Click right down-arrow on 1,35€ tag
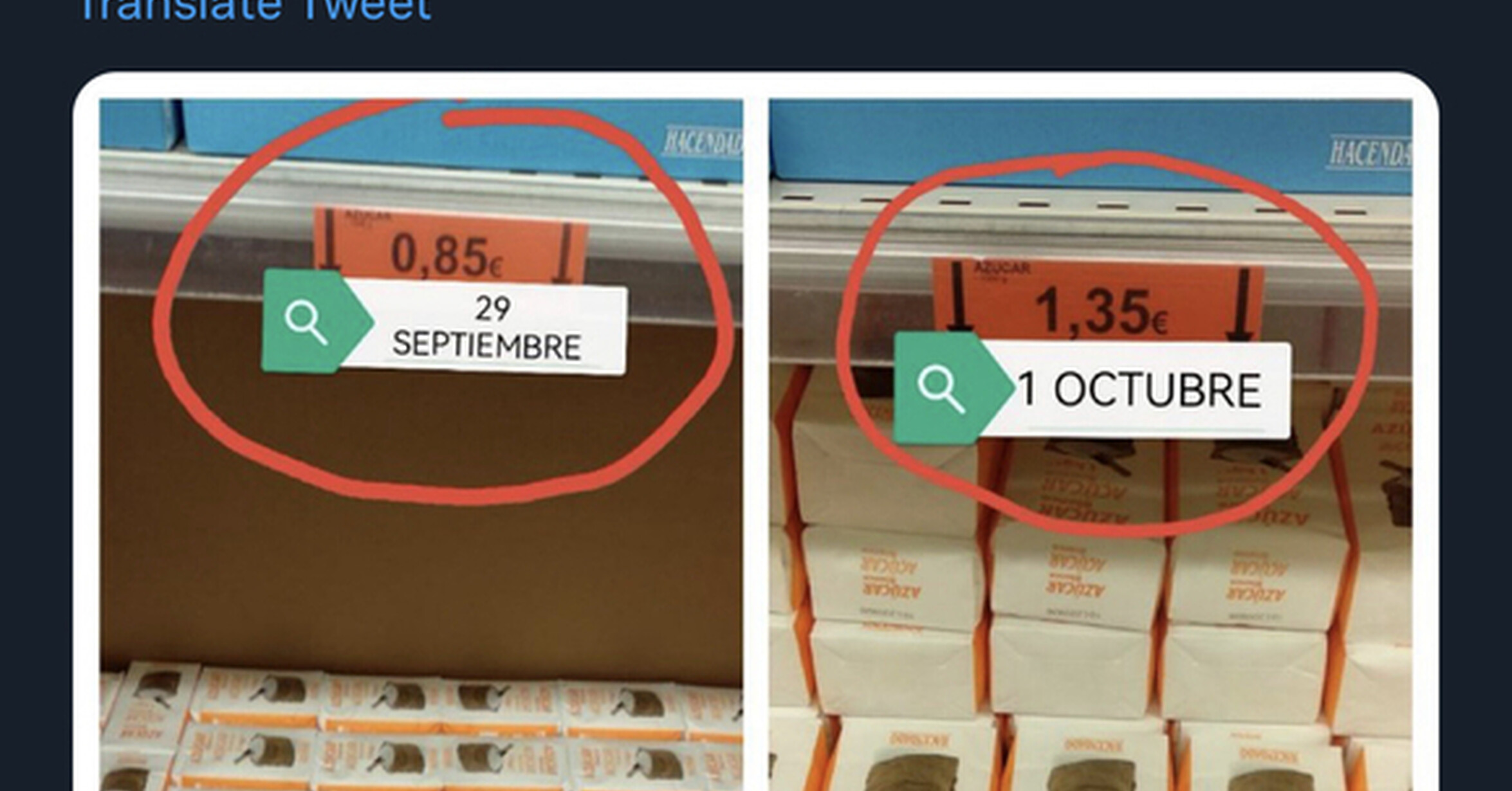This screenshot has width=1512, height=791. tap(1241, 304)
